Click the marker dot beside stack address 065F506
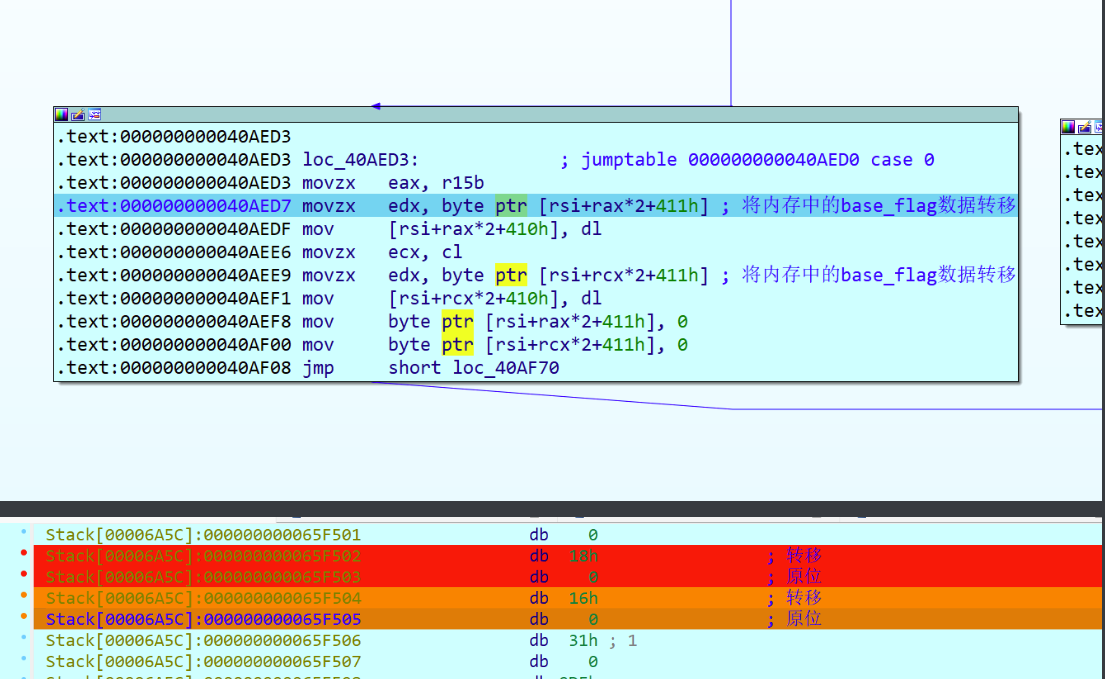This screenshot has height=679, width=1105. coord(24,639)
